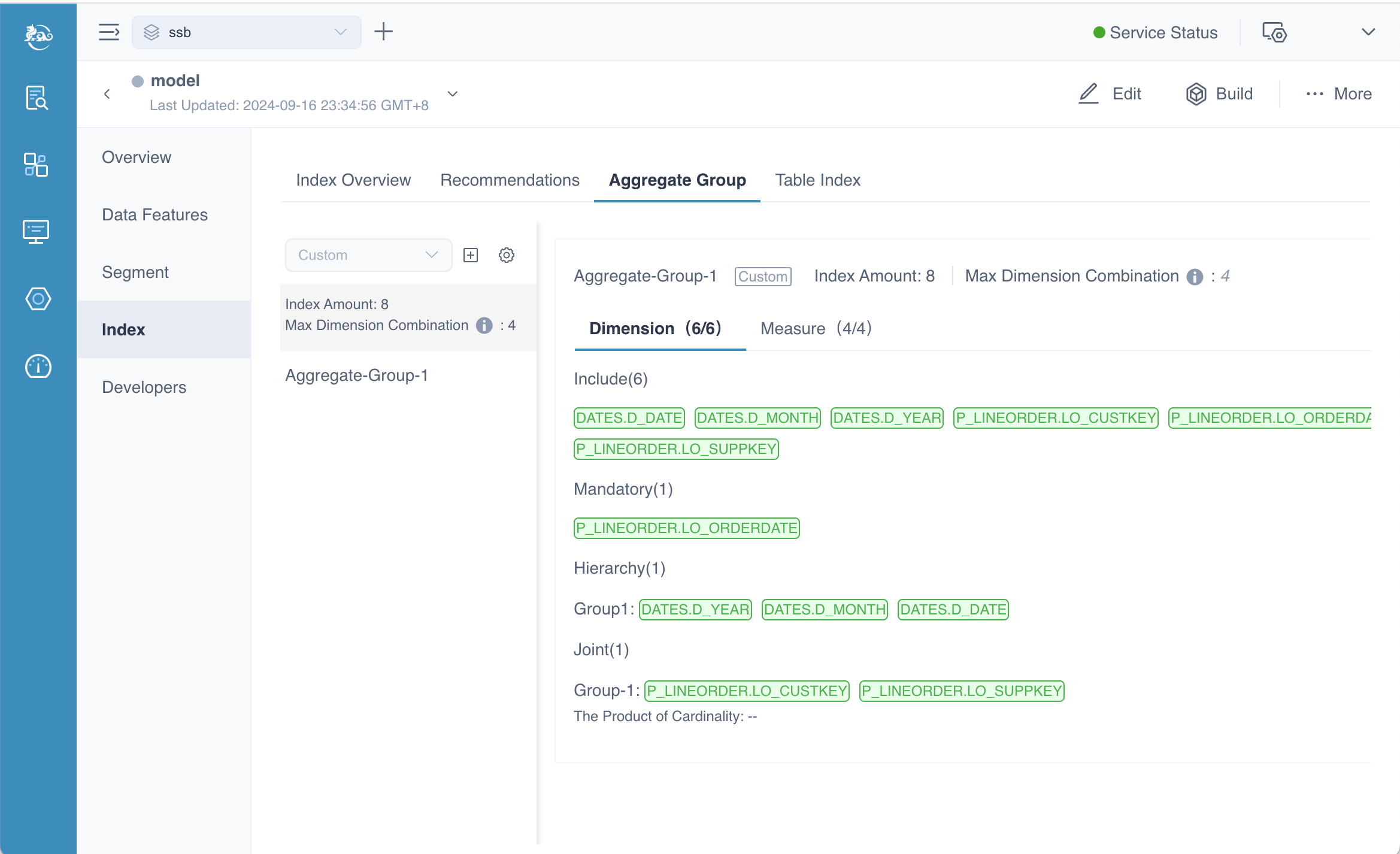Viewport: 1400px width, 854px height.
Task: Collapse the sidebar with hamburger icon
Action: [x=109, y=32]
